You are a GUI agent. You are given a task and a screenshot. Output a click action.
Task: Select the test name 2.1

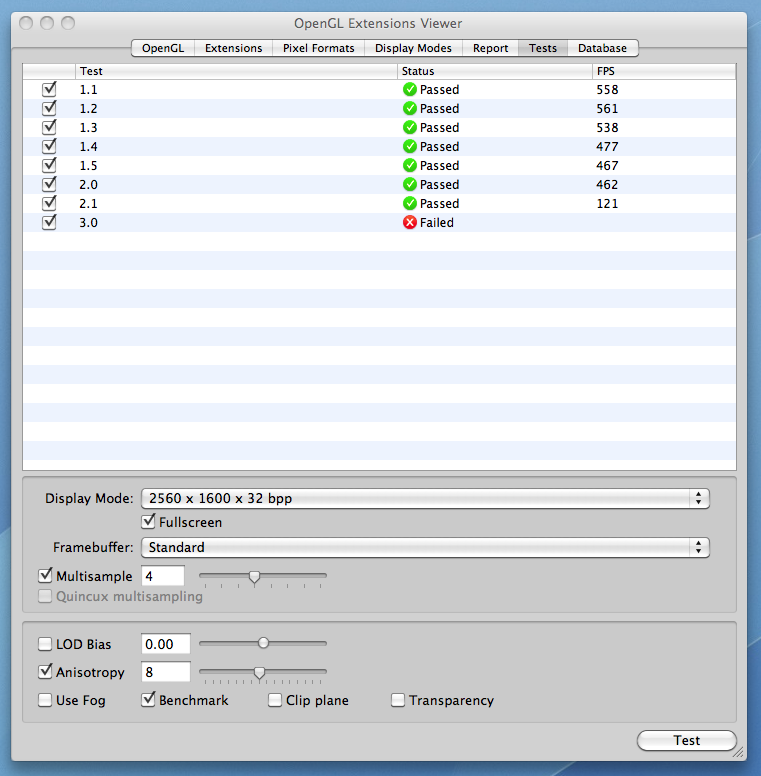click(89, 203)
